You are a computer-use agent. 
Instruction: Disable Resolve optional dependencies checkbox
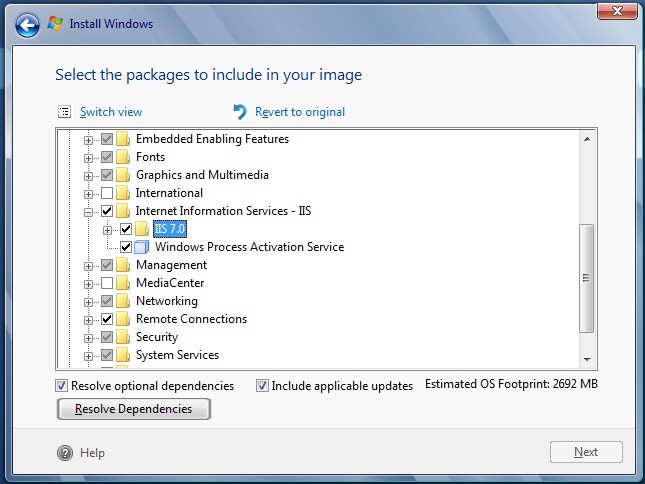point(61,386)
